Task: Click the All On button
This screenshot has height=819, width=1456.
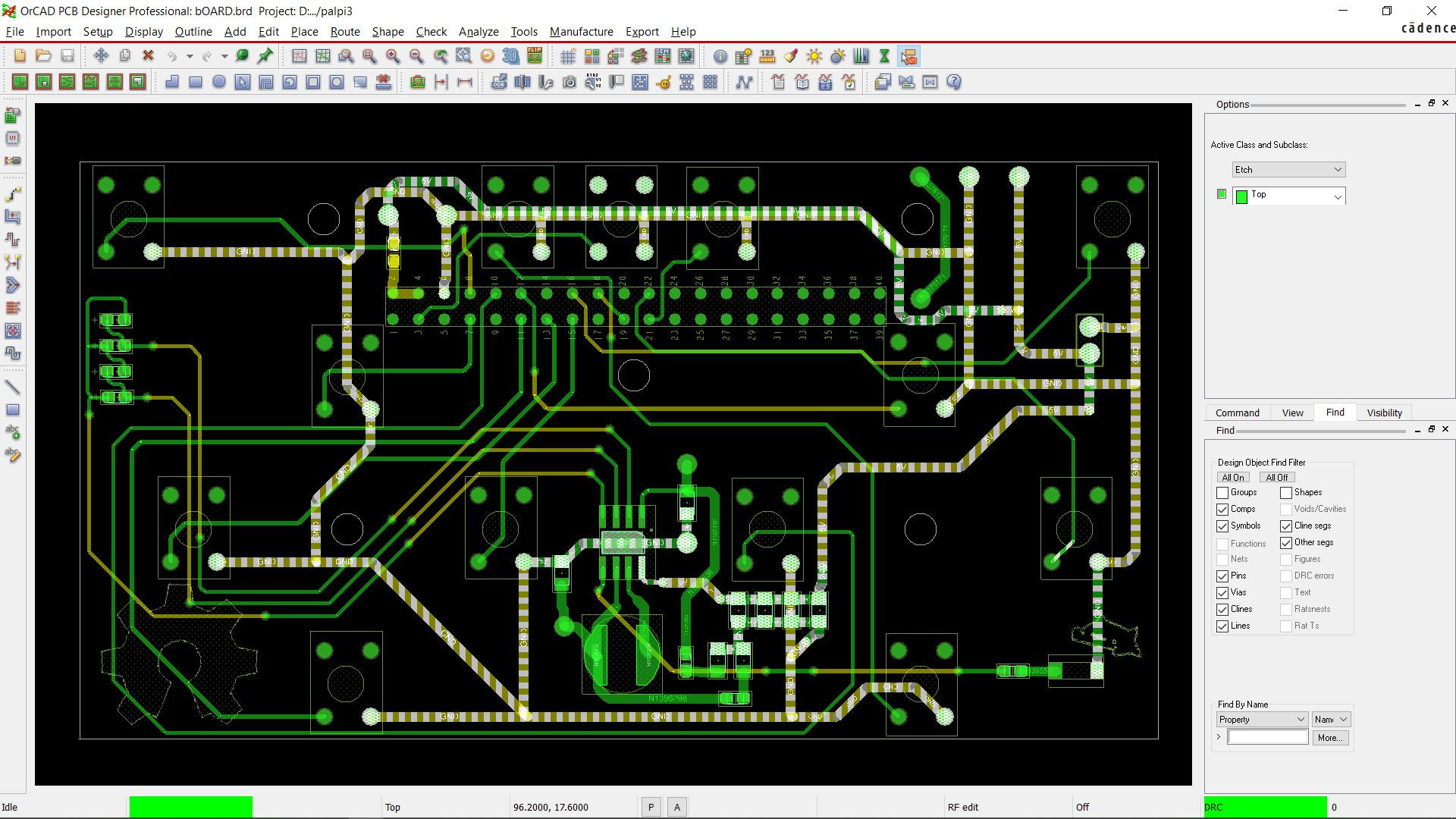Action: point(1233,478)
